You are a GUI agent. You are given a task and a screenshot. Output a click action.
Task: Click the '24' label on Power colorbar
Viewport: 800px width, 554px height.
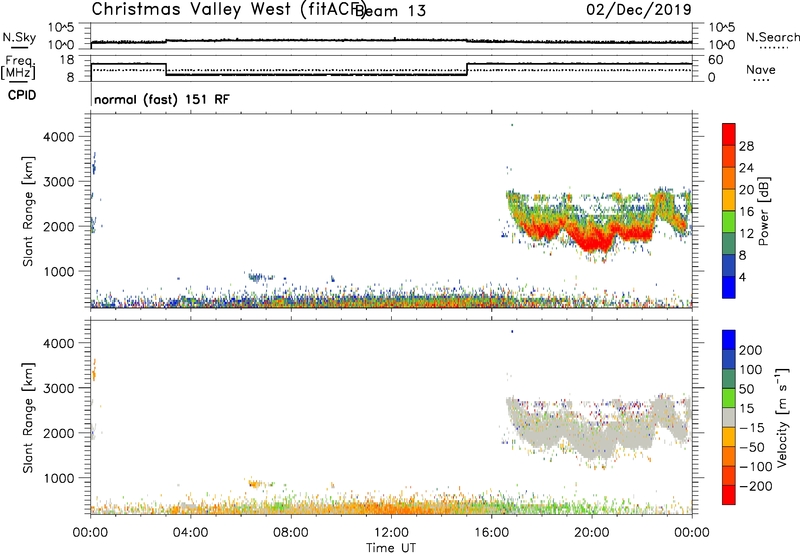coord(746,168)
